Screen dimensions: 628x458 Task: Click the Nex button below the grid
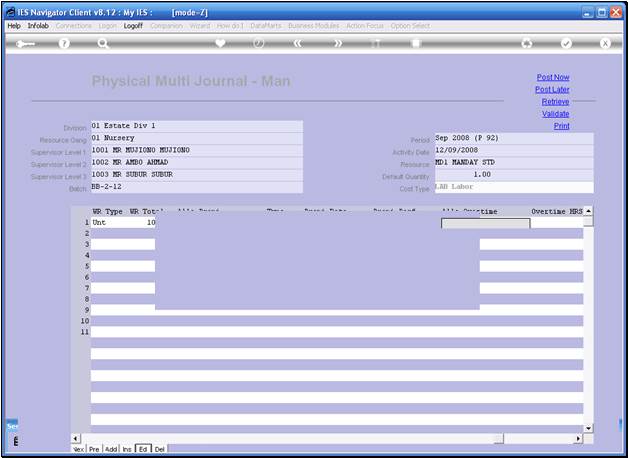78,449
